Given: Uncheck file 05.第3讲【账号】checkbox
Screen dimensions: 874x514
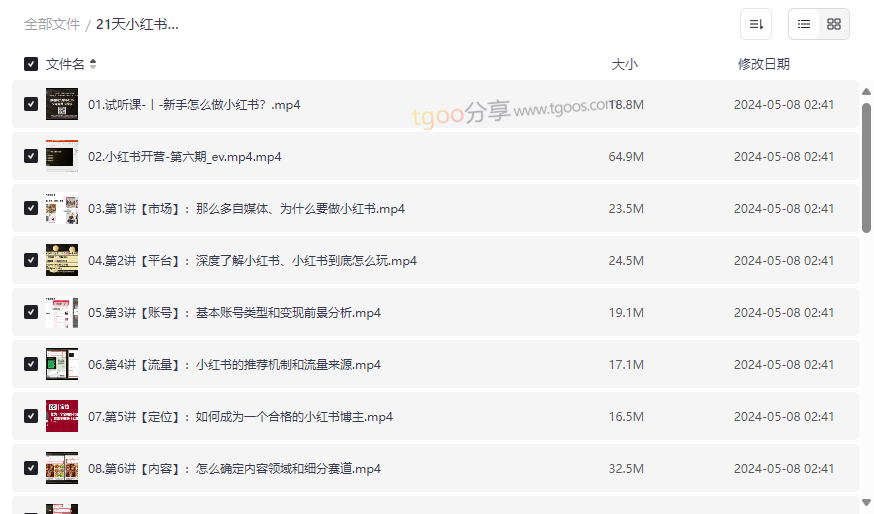Looking at the screenshot, I should (x=31, y=312).
